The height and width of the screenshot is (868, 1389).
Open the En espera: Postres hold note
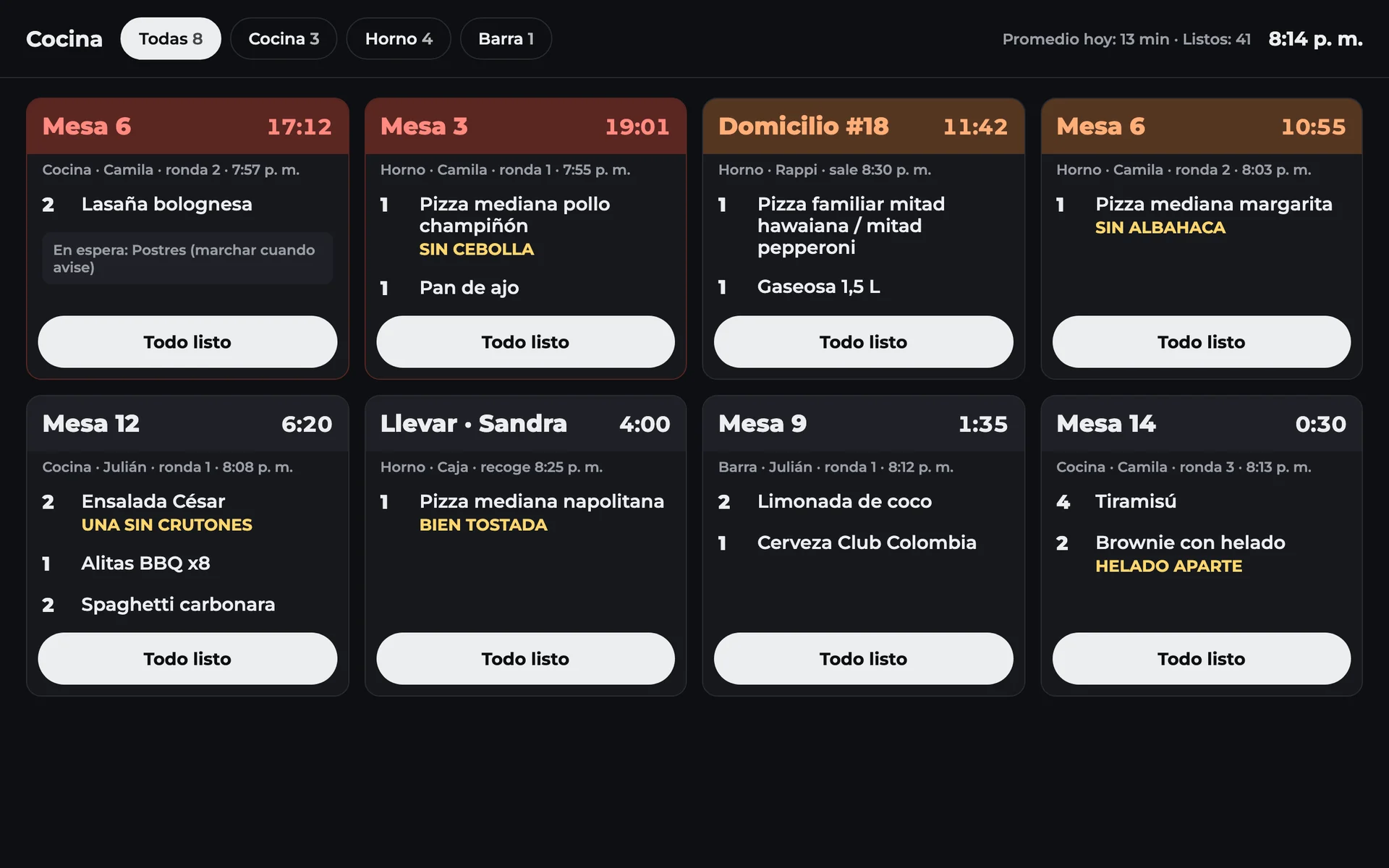(x=187, y=258)
